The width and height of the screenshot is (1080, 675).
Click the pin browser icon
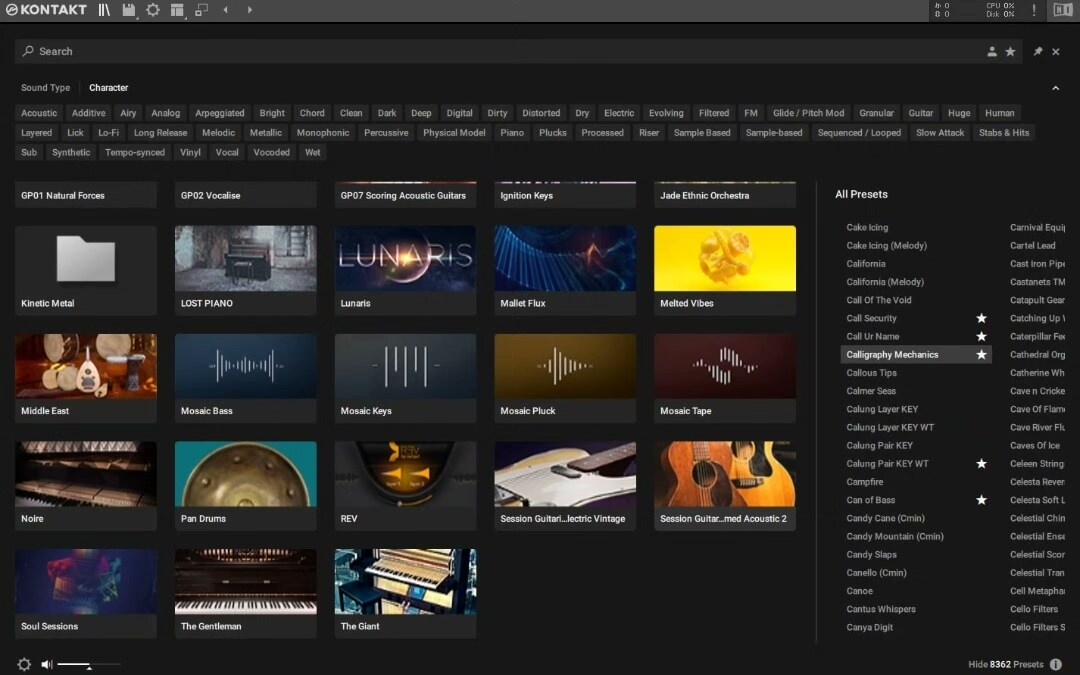[1037, 51]
